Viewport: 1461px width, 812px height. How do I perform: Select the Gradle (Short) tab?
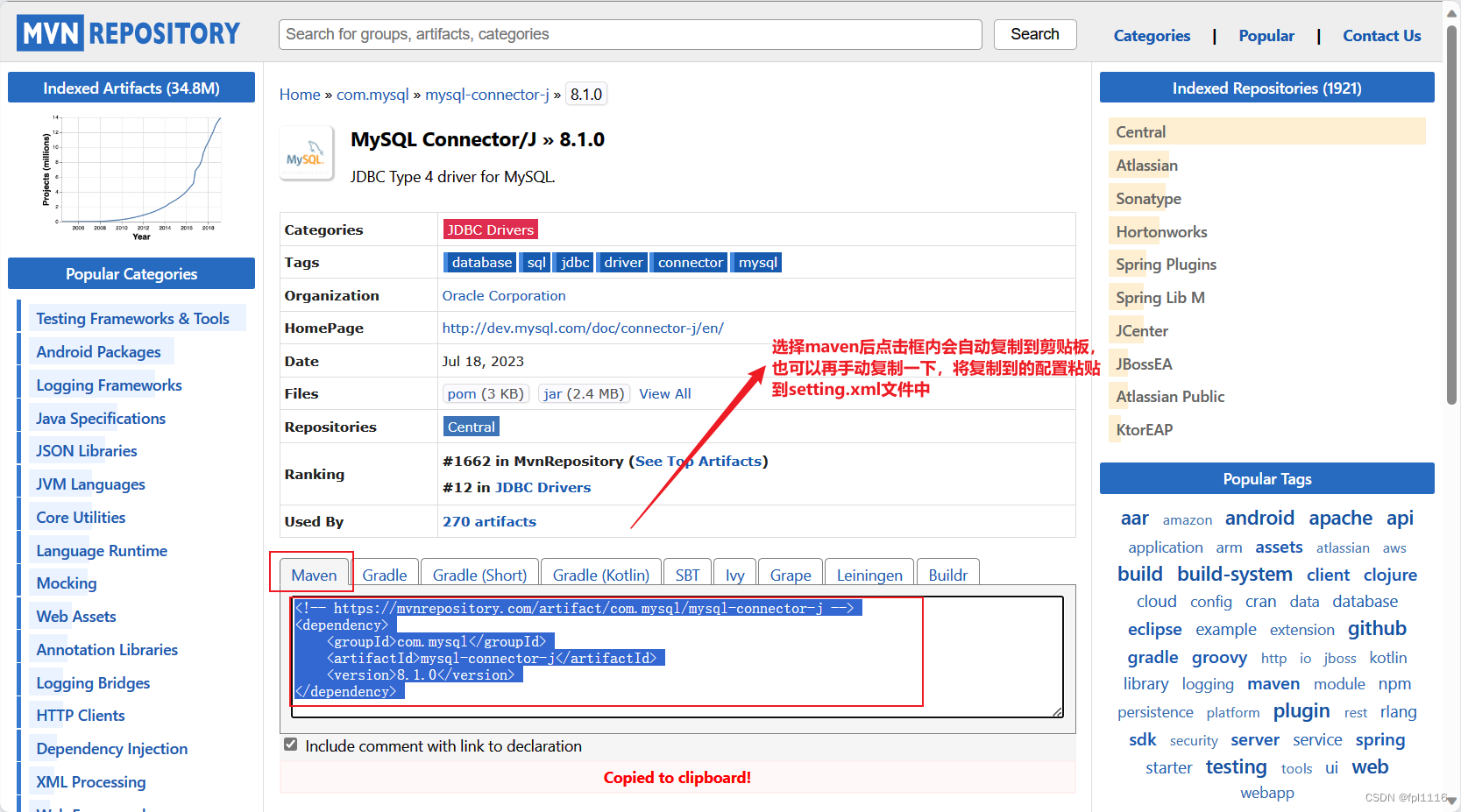coord(479,575)
